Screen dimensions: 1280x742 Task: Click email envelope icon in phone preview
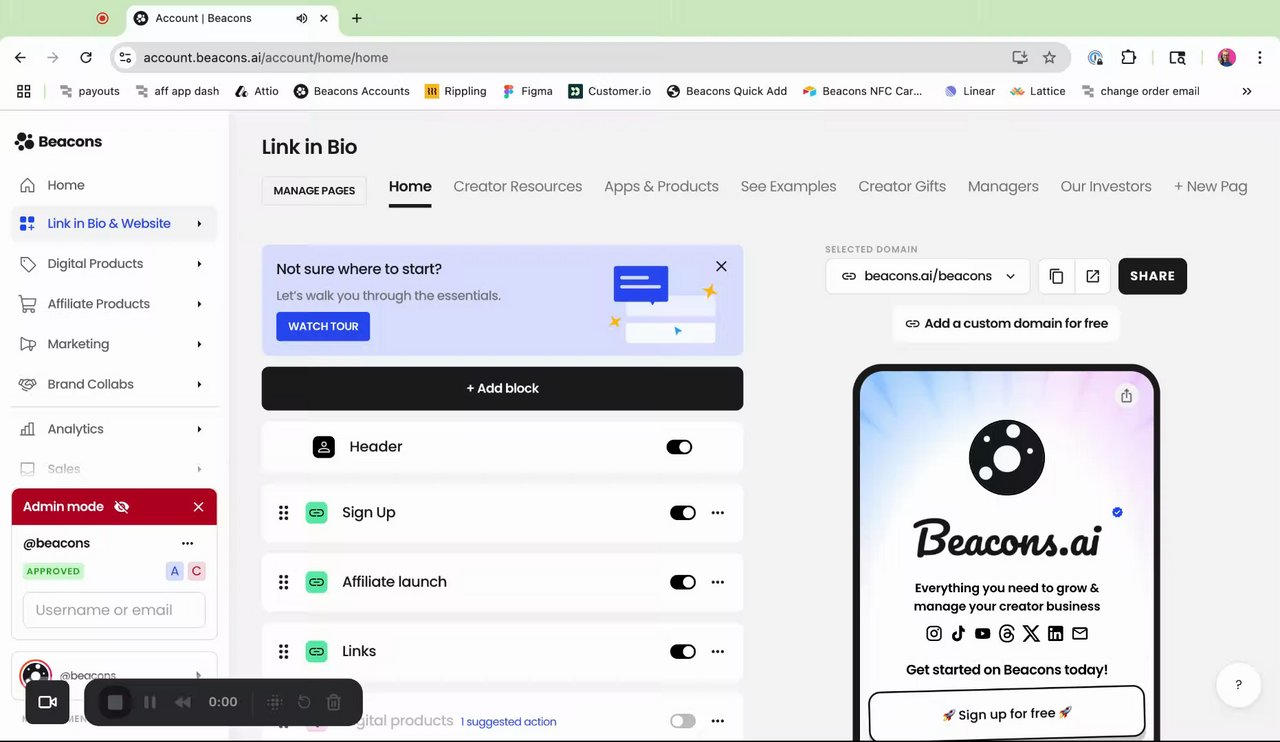[1080, 633]
